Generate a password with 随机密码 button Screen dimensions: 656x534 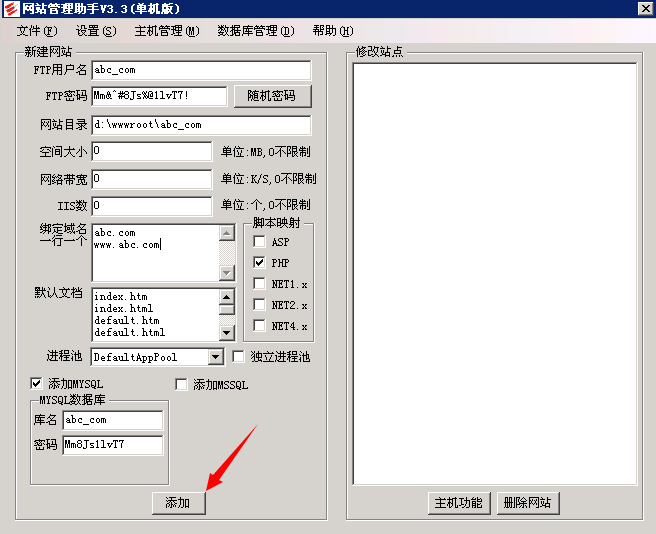[x=272, y=96]
